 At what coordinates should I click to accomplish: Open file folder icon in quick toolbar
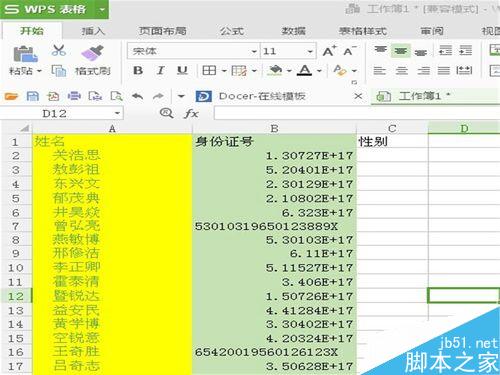11,96
